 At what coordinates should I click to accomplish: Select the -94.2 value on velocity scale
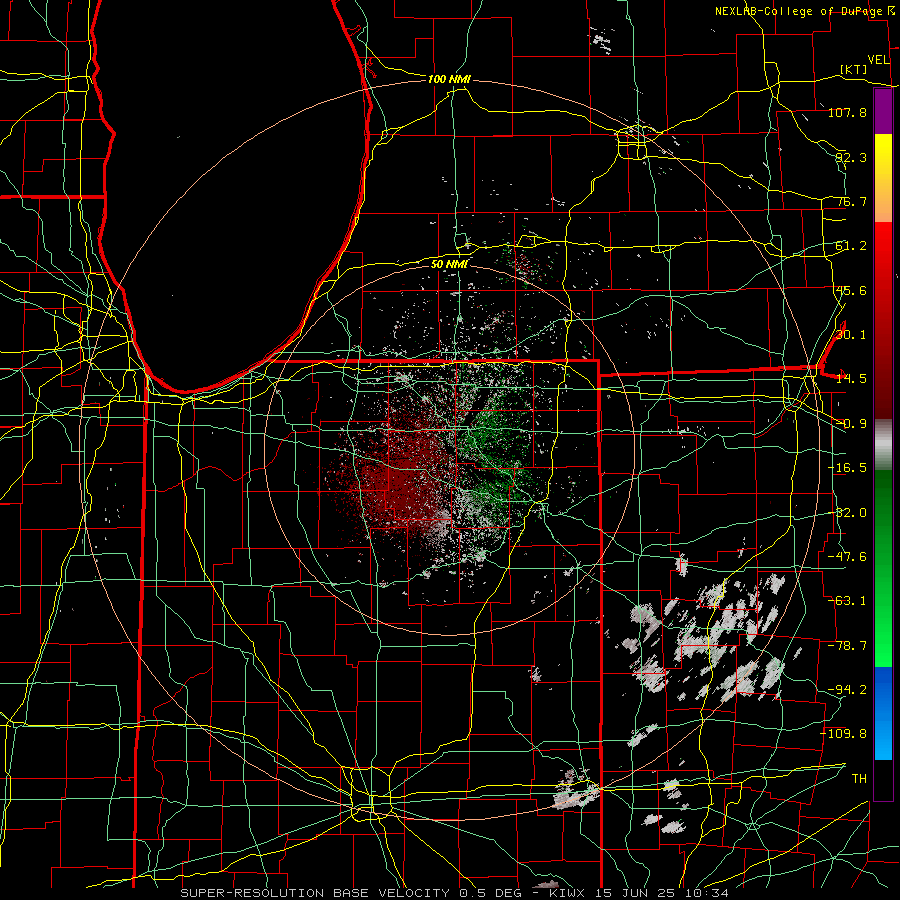[x=847, y=690]
